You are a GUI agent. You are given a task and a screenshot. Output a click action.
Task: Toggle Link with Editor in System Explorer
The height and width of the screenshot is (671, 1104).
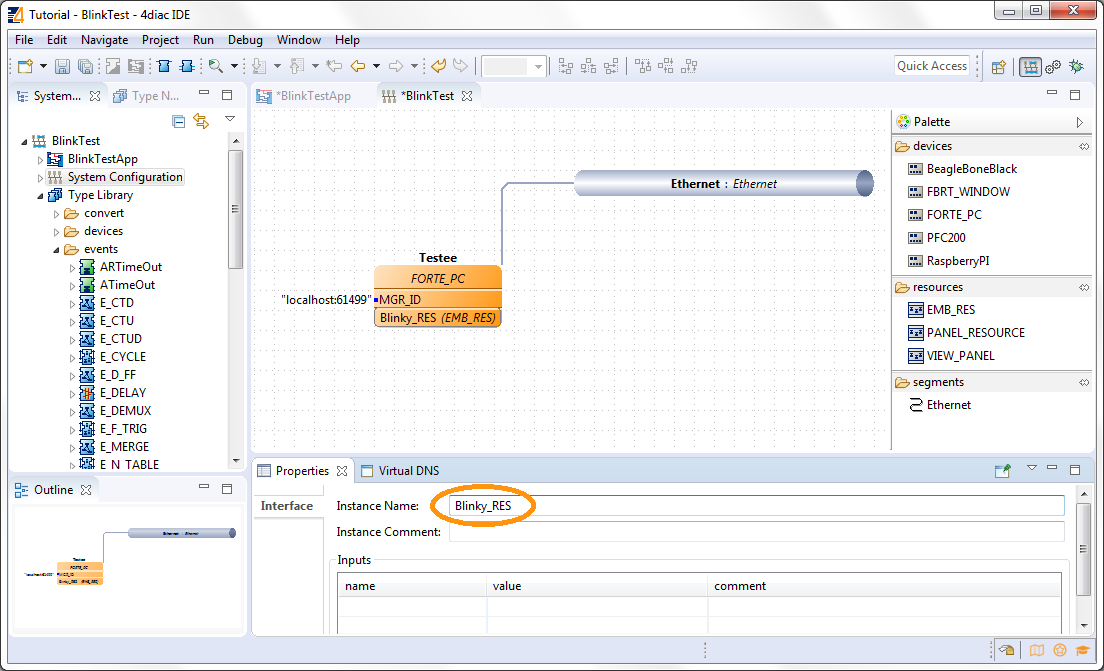(201, 121)
